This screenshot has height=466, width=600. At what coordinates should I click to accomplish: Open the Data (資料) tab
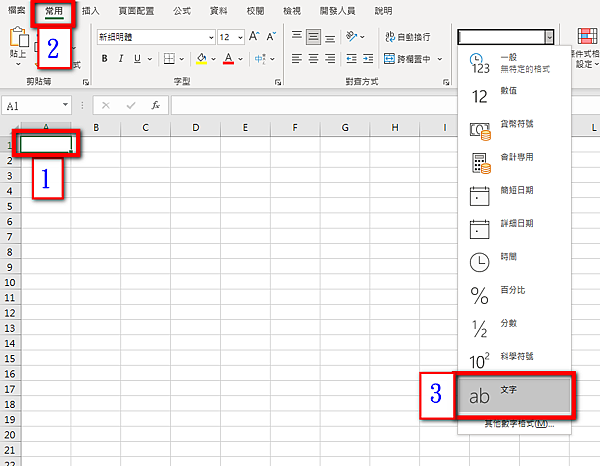pos(218,11)
